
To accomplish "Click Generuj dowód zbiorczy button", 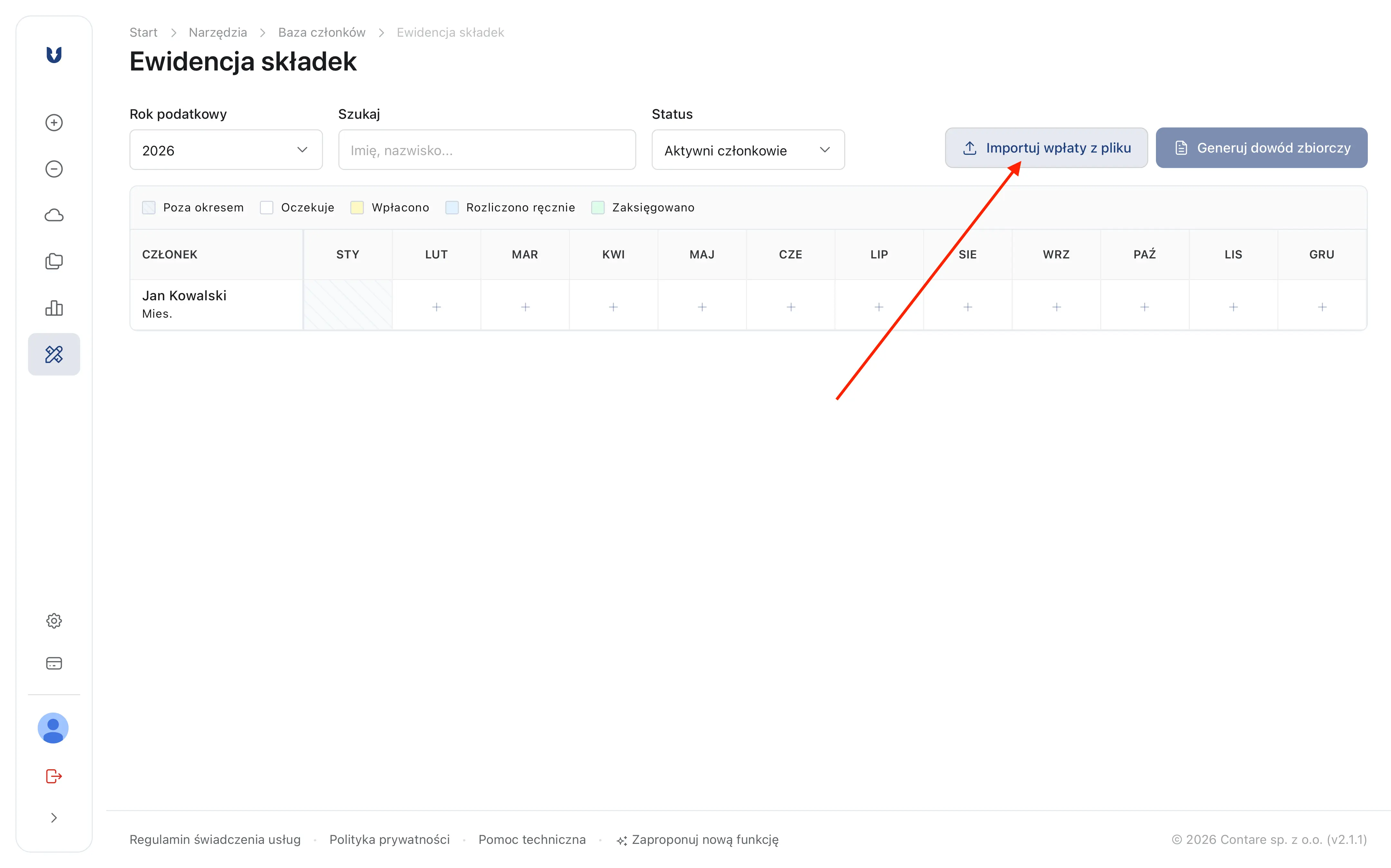I will pyautogui.click(x=1261, y=148).
